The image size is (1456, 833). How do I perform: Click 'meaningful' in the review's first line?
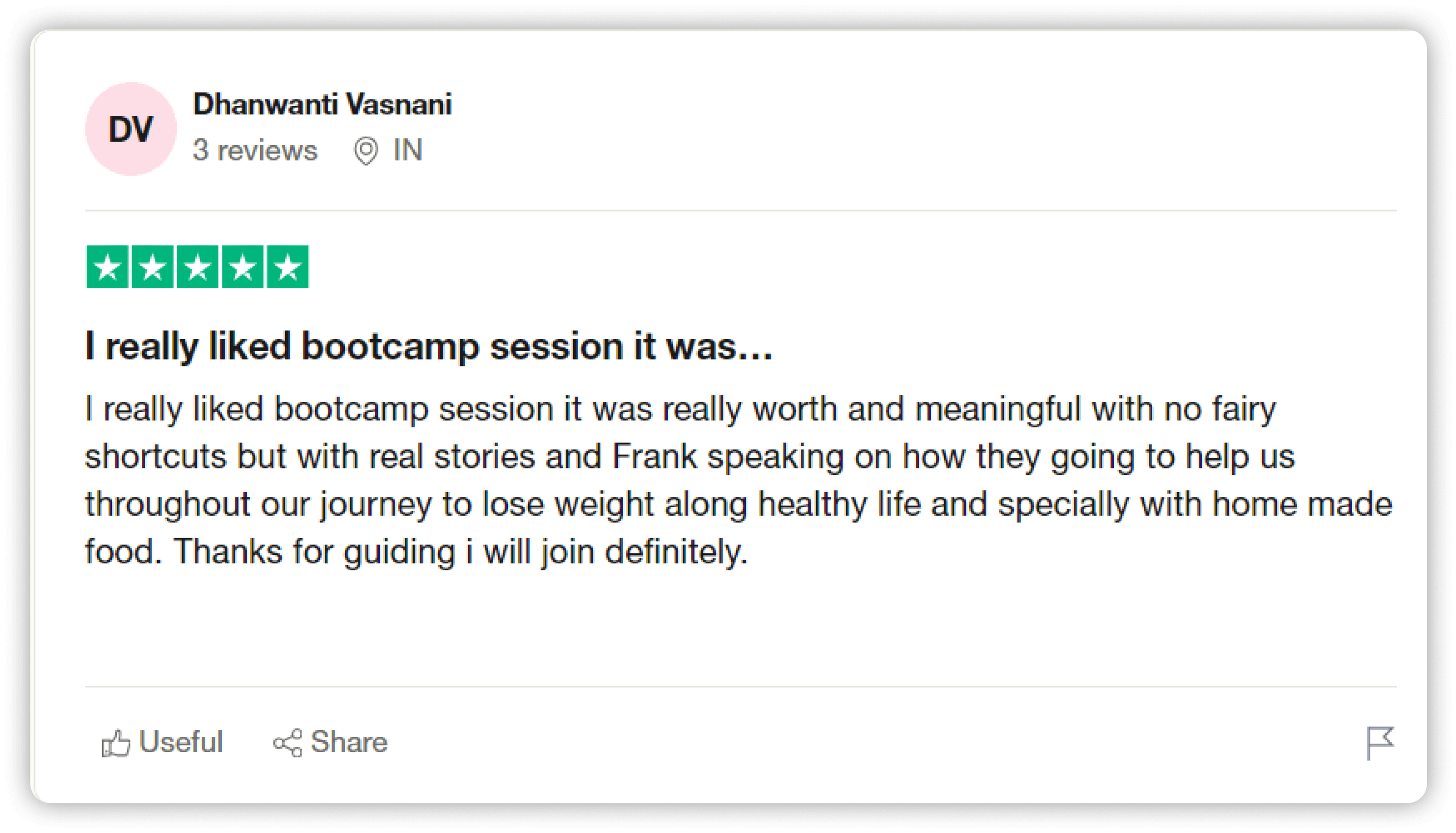(998, 409)
